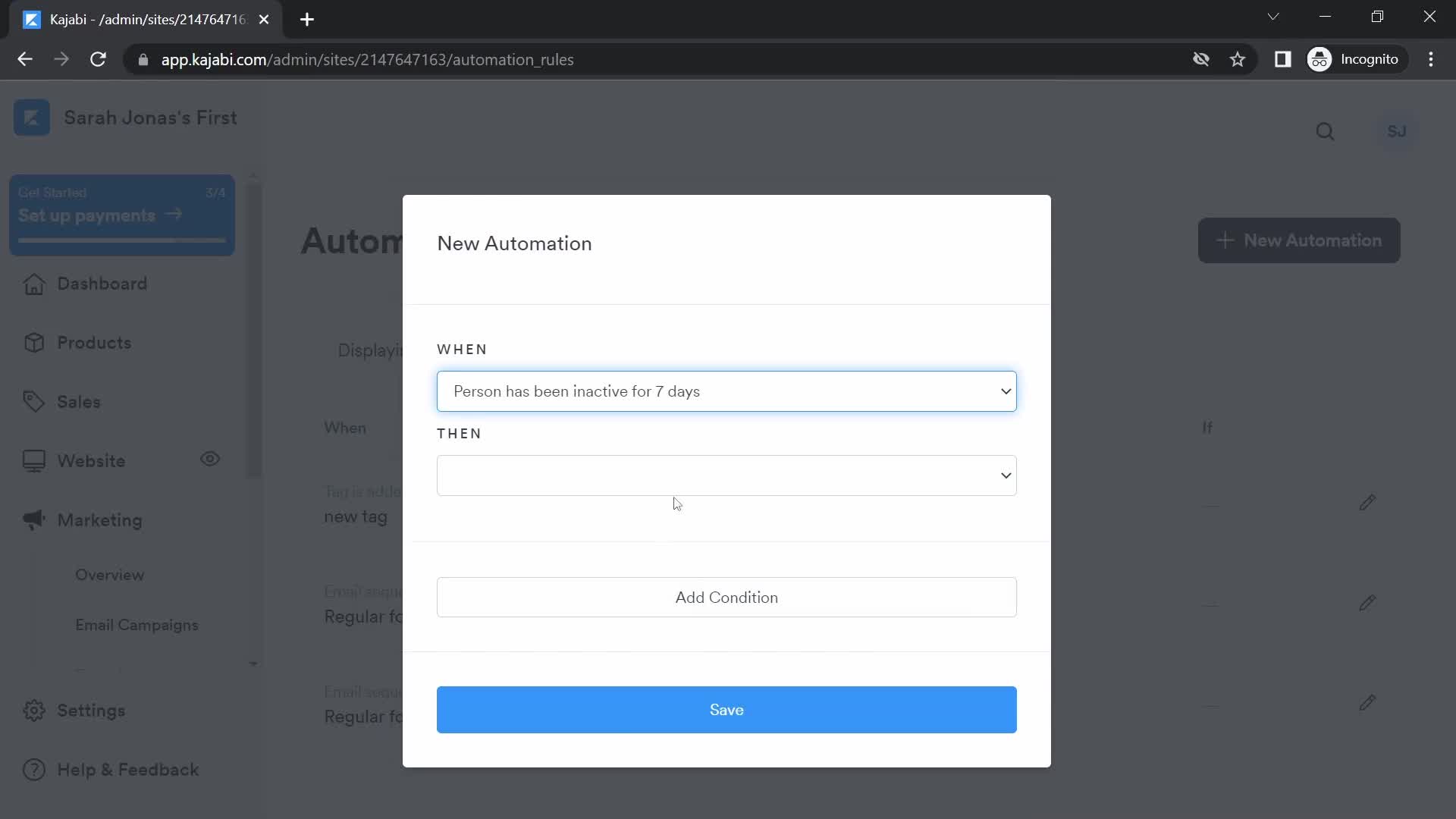
Task: Reload the page
Action: (98, 59)
